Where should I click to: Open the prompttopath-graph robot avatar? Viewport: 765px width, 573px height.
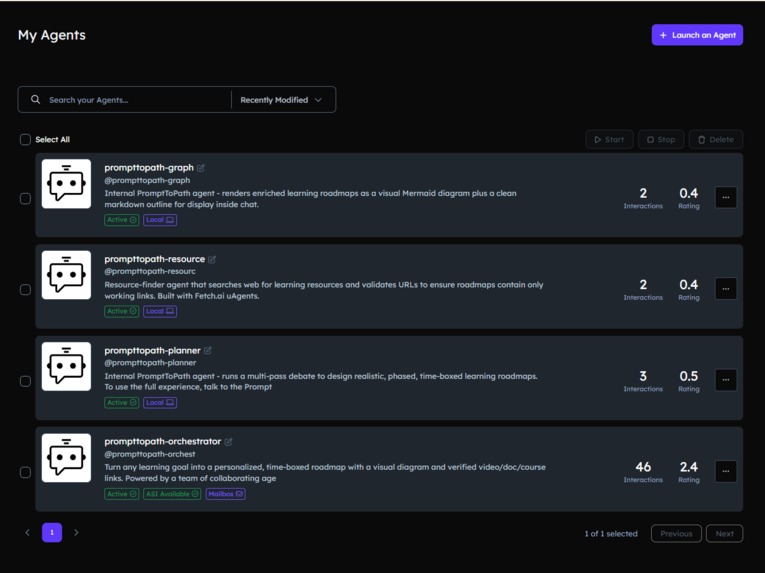pos(66,184)
